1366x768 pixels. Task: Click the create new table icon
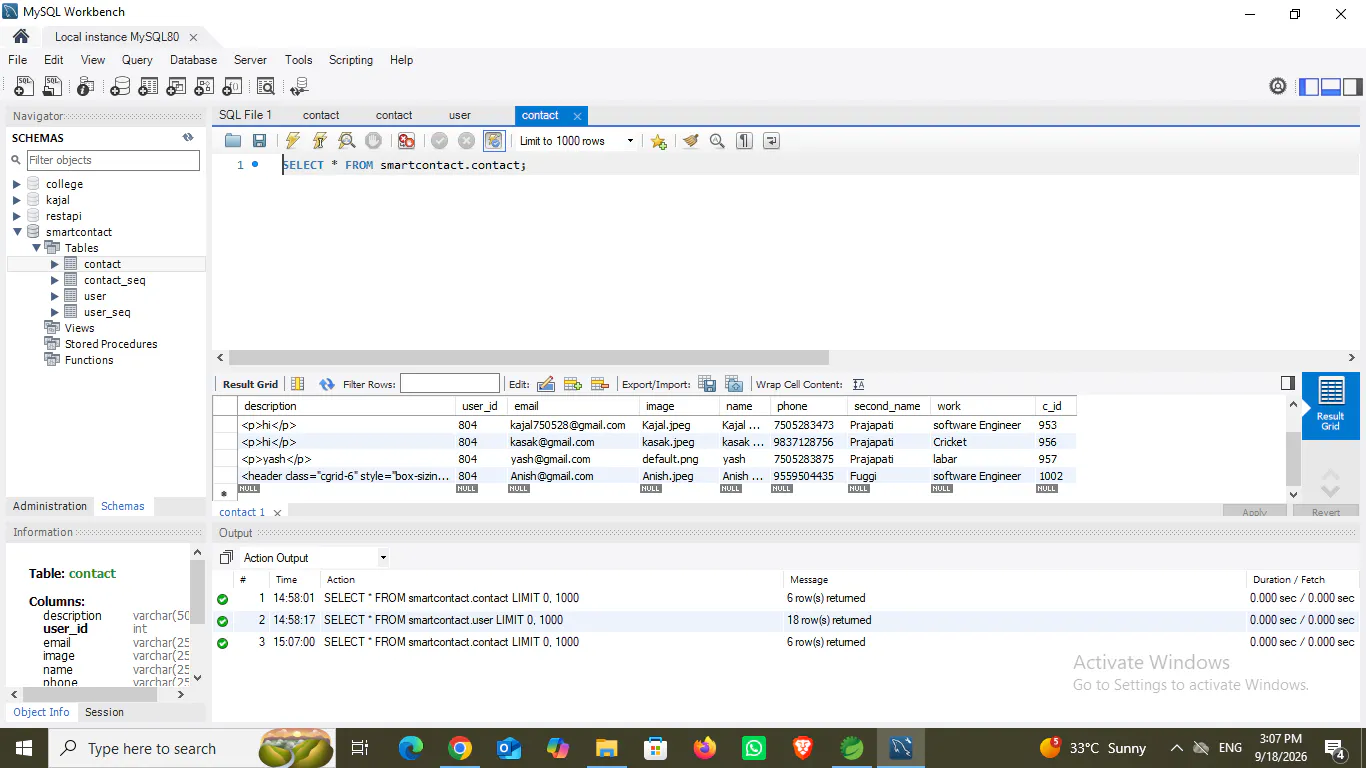tap(148, 87)
